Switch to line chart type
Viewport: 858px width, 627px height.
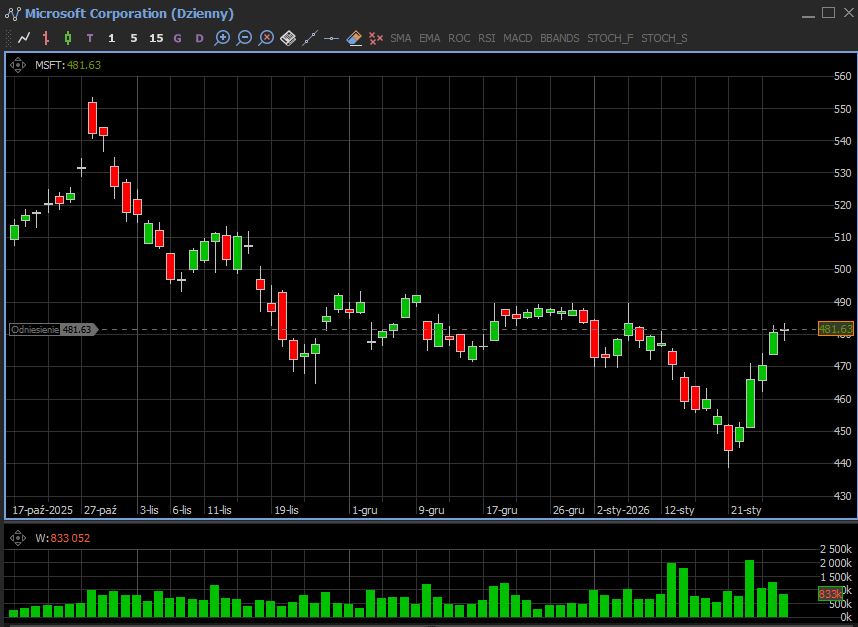click(x=24, y=38)
